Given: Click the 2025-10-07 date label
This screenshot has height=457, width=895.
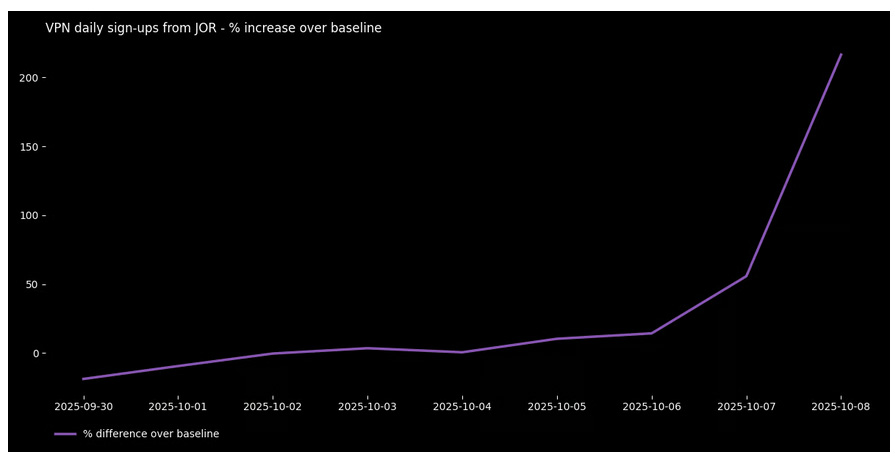Looking at the screenshot, I should 746,407.
